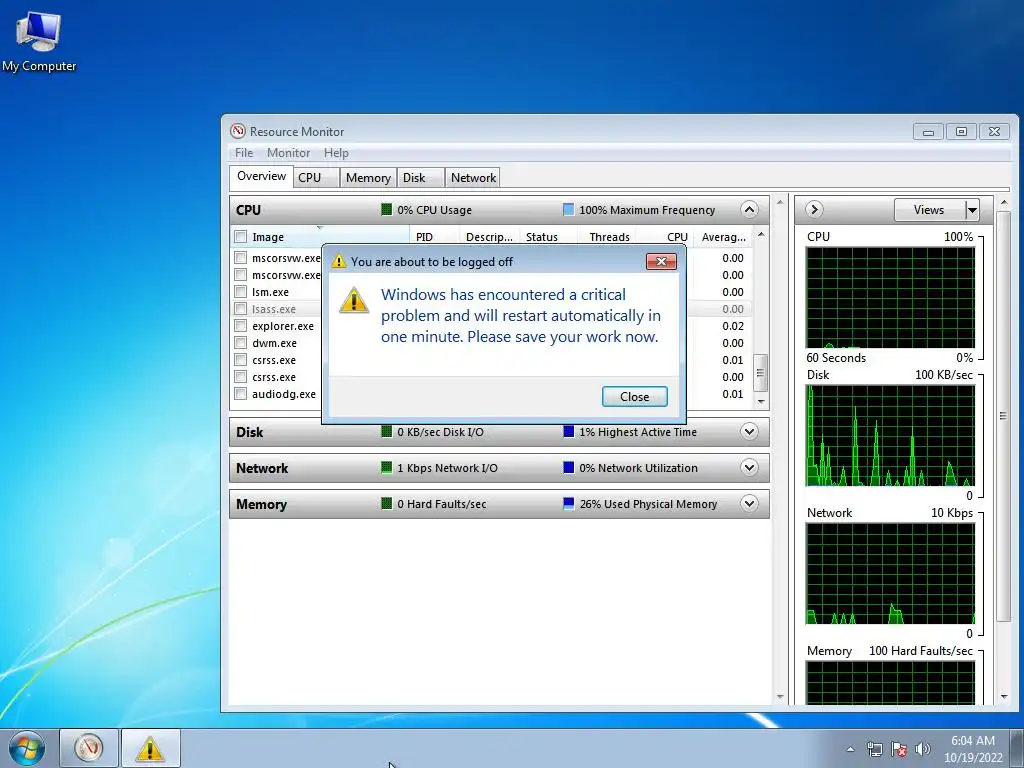Screen dimensions: 1024x768
Task: Open the File menu
Action: click(x=244, y=153)
